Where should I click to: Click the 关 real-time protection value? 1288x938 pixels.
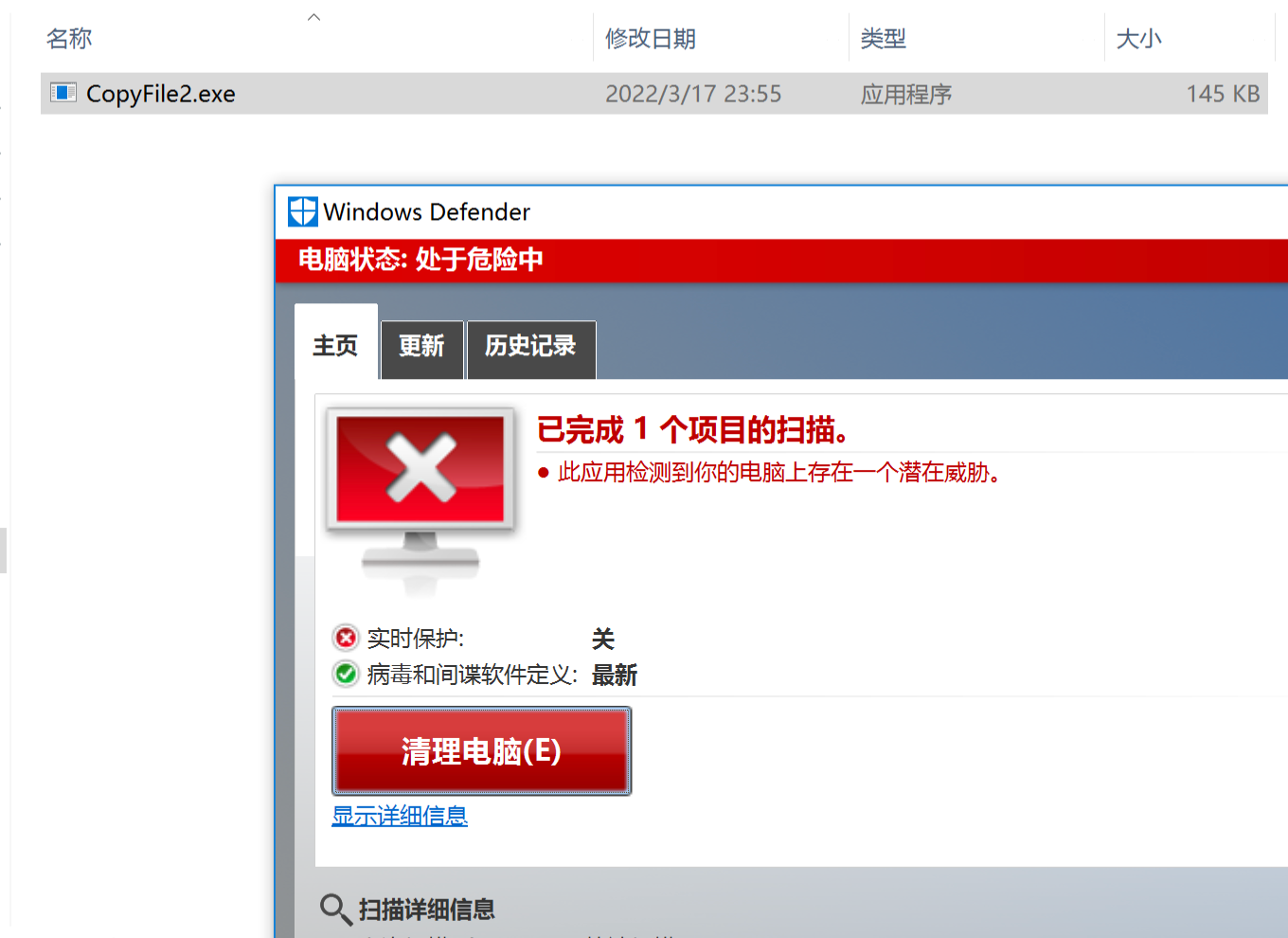[603, 639]
